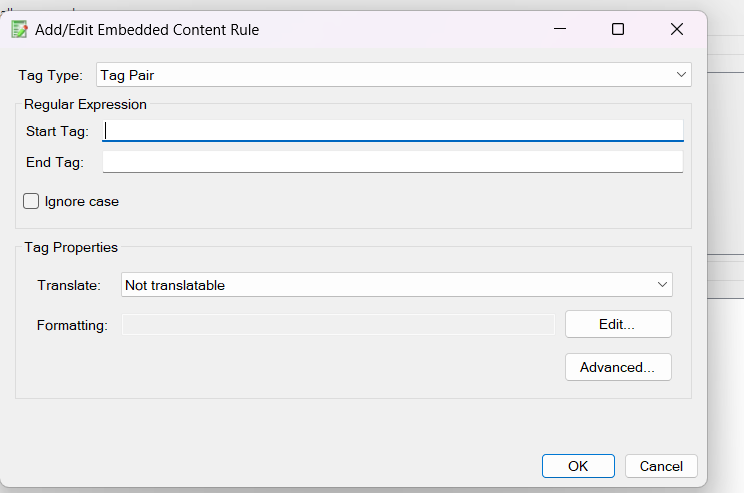The height and width of the screenshot is (493, 744).
Task: Cancel the embedded content rule dialog
Action: pos(661,466)
